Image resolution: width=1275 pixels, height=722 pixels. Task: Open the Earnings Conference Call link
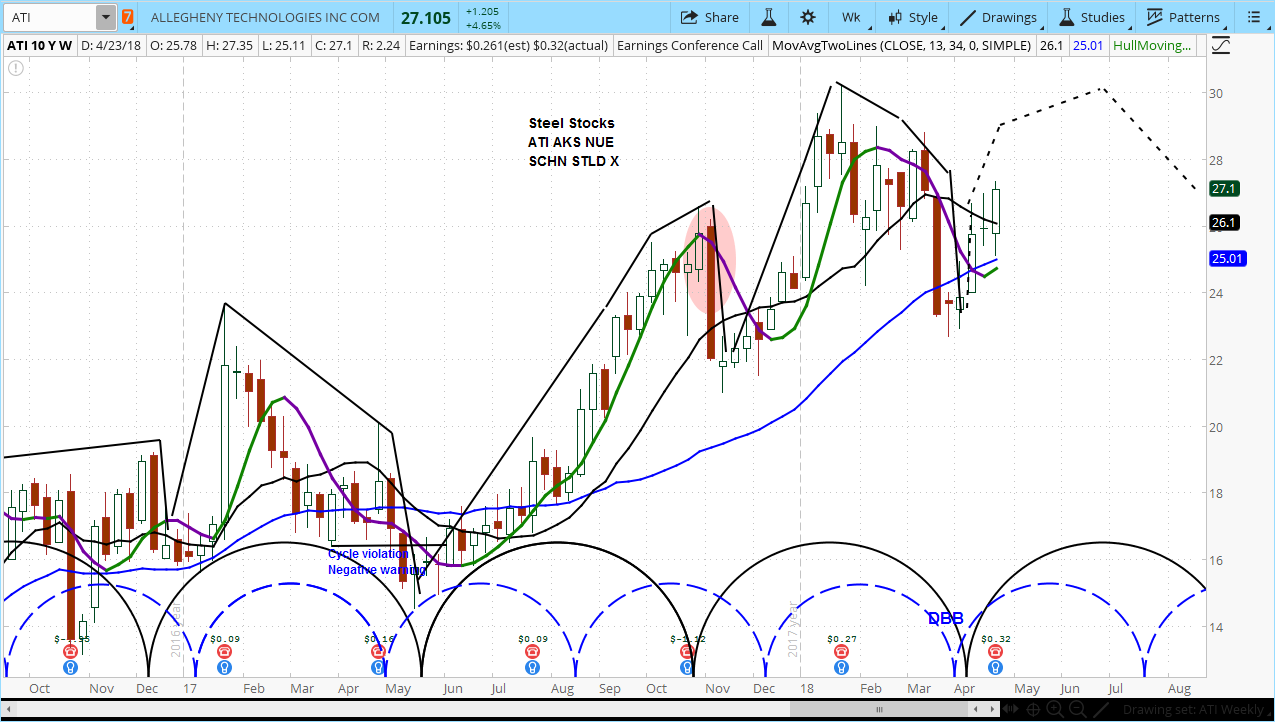(689, 45)
